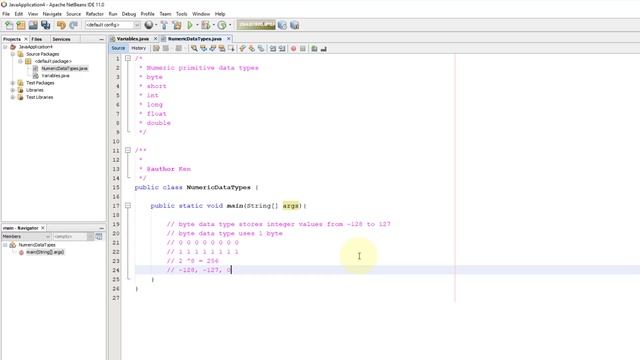
Task: Select Variables.java in Projects tree
Action: [56, 76]
